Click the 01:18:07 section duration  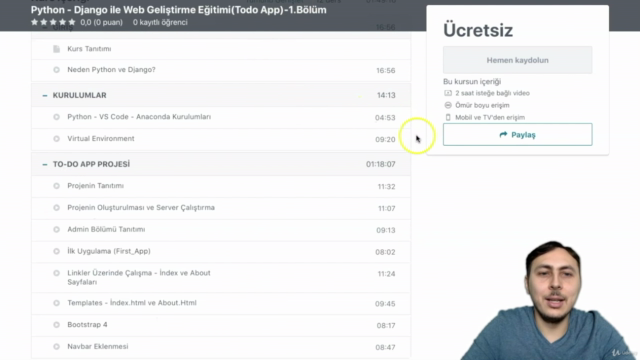[381, 164]
